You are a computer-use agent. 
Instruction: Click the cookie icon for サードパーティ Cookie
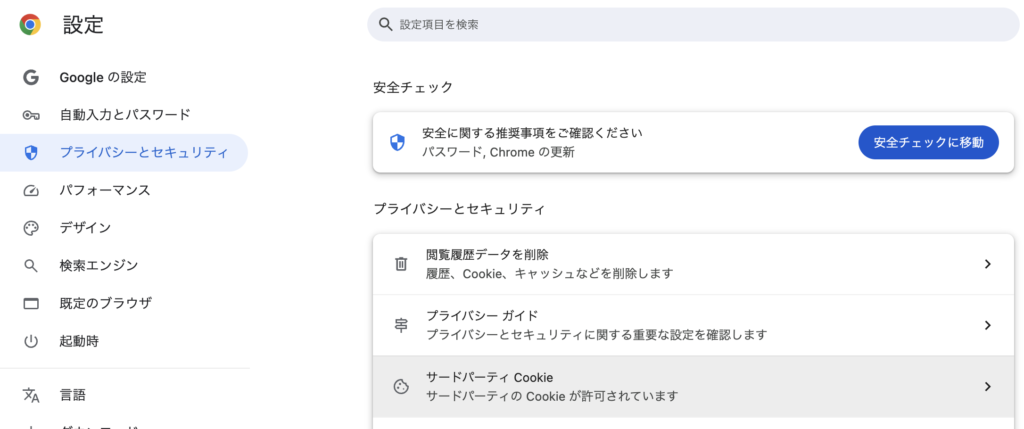click(x=401, y=387)
